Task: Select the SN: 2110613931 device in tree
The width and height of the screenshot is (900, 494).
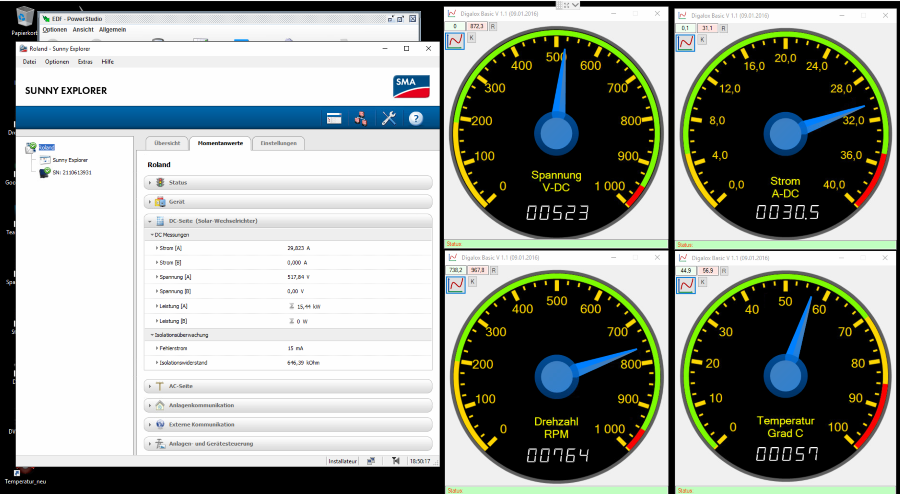Action: [x=72, y=172]
